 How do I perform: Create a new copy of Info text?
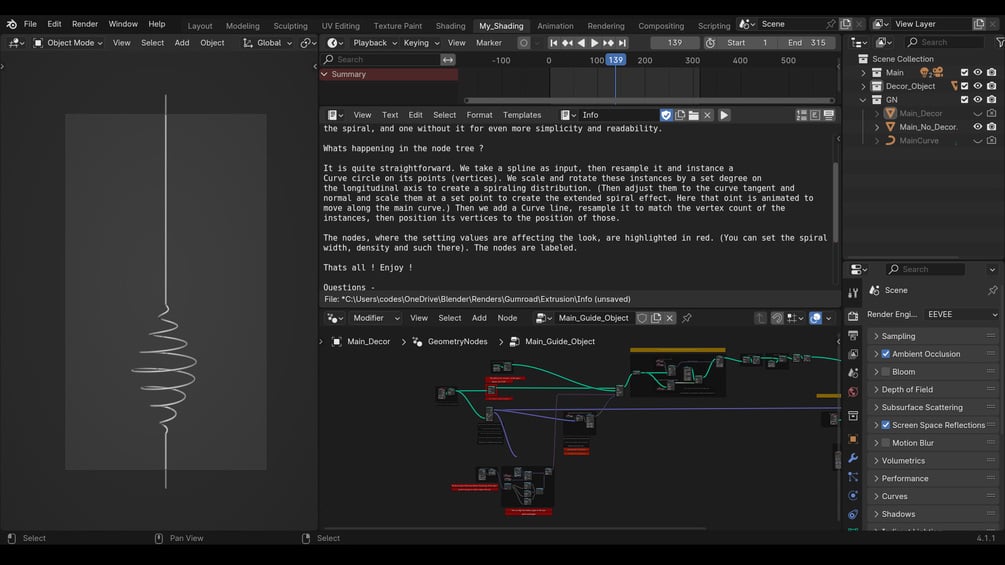(x=680, y=115)
